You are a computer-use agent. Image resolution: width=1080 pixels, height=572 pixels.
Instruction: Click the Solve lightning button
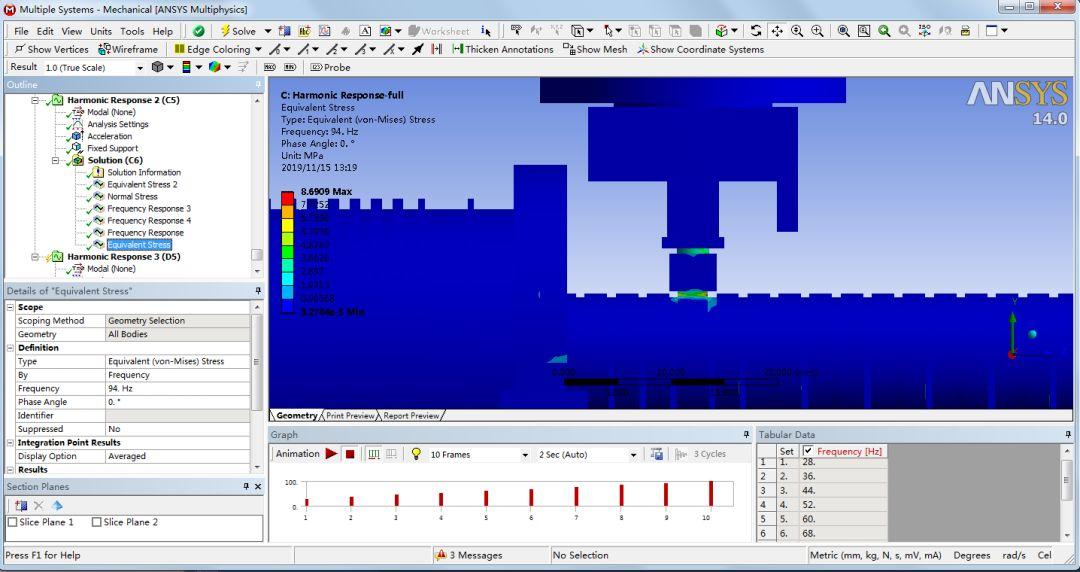[238, 31]
